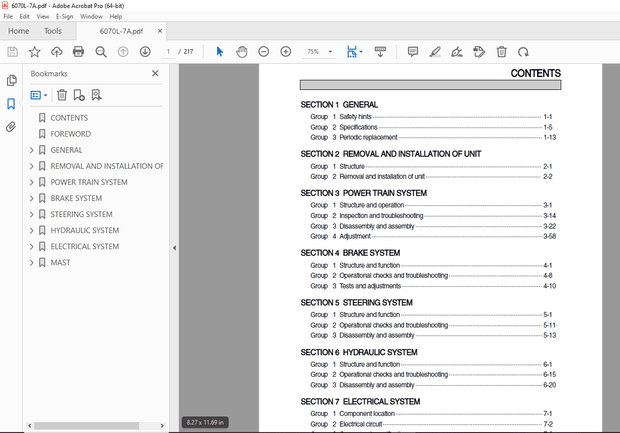Image resolution: width=620 pixels, height=433 pixels.
Task: Open the File menu
Action: (x=8, y=17)
